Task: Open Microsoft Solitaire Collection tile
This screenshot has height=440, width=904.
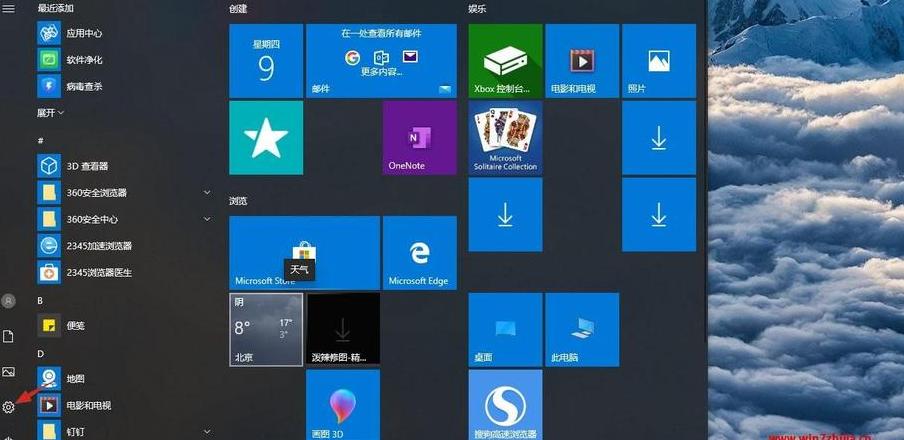Action: click(x=505, y=137)
